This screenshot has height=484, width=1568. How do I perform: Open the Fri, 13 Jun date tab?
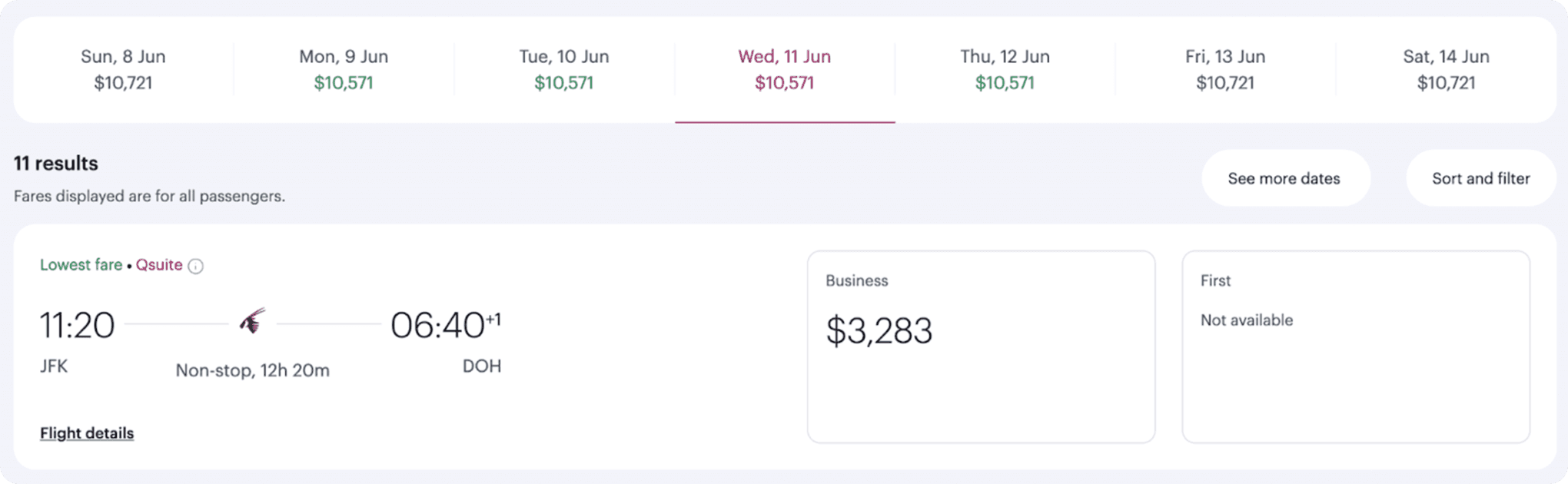point(1225,69)
